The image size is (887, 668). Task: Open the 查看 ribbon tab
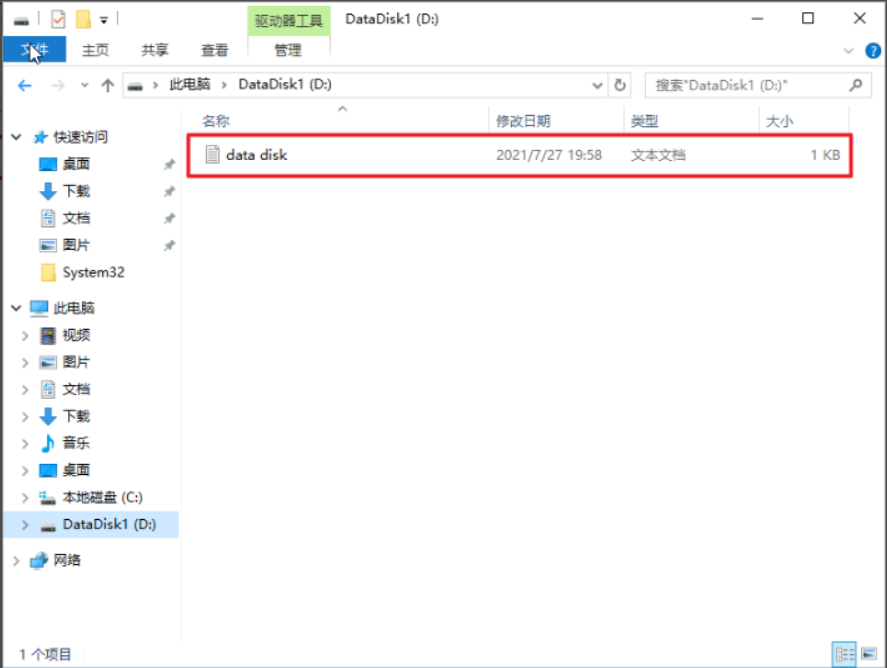coord(214,50)
